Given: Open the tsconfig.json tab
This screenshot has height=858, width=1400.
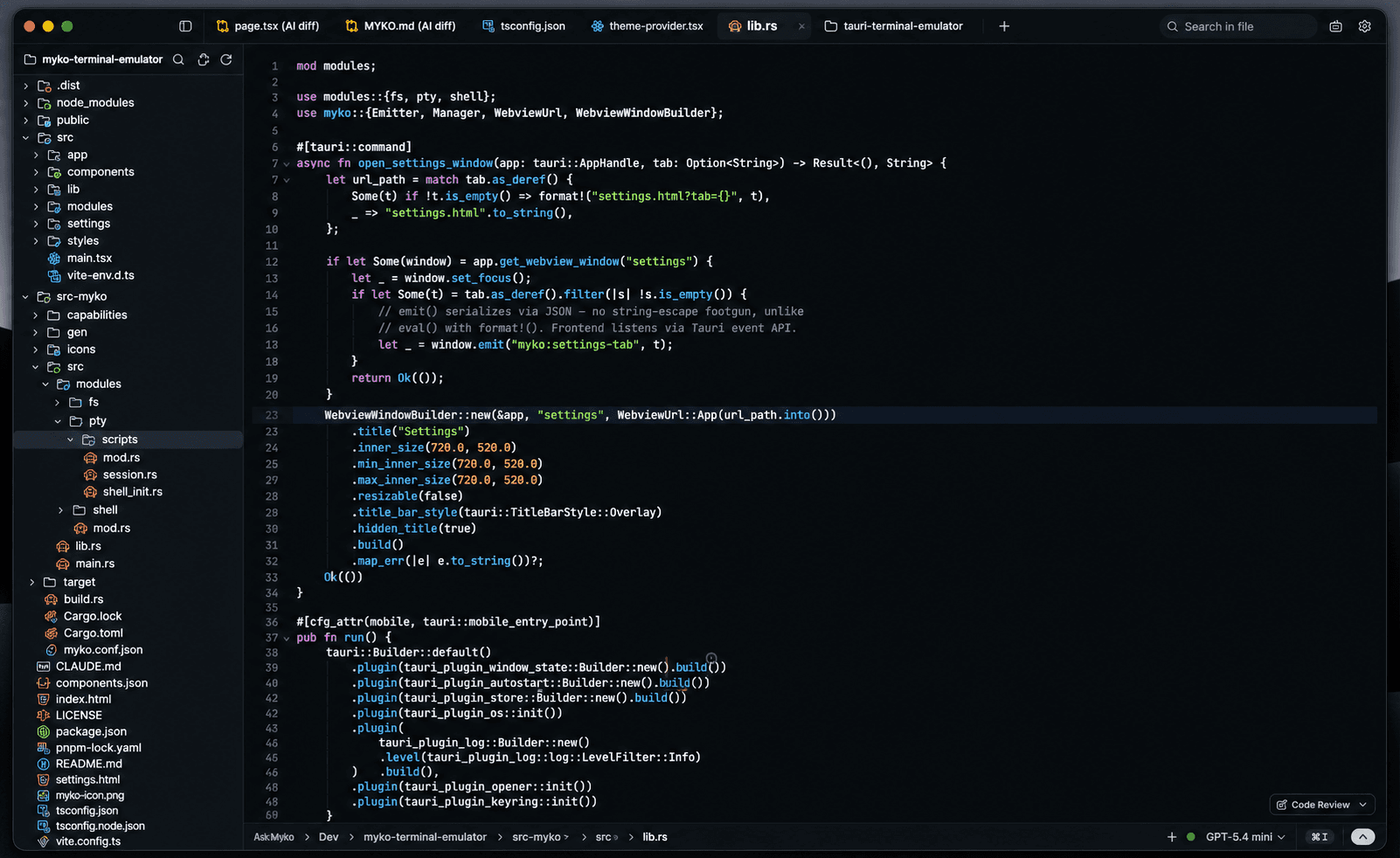Looking at the screenshot, I should pyautogui.click(x=524, y=26).
